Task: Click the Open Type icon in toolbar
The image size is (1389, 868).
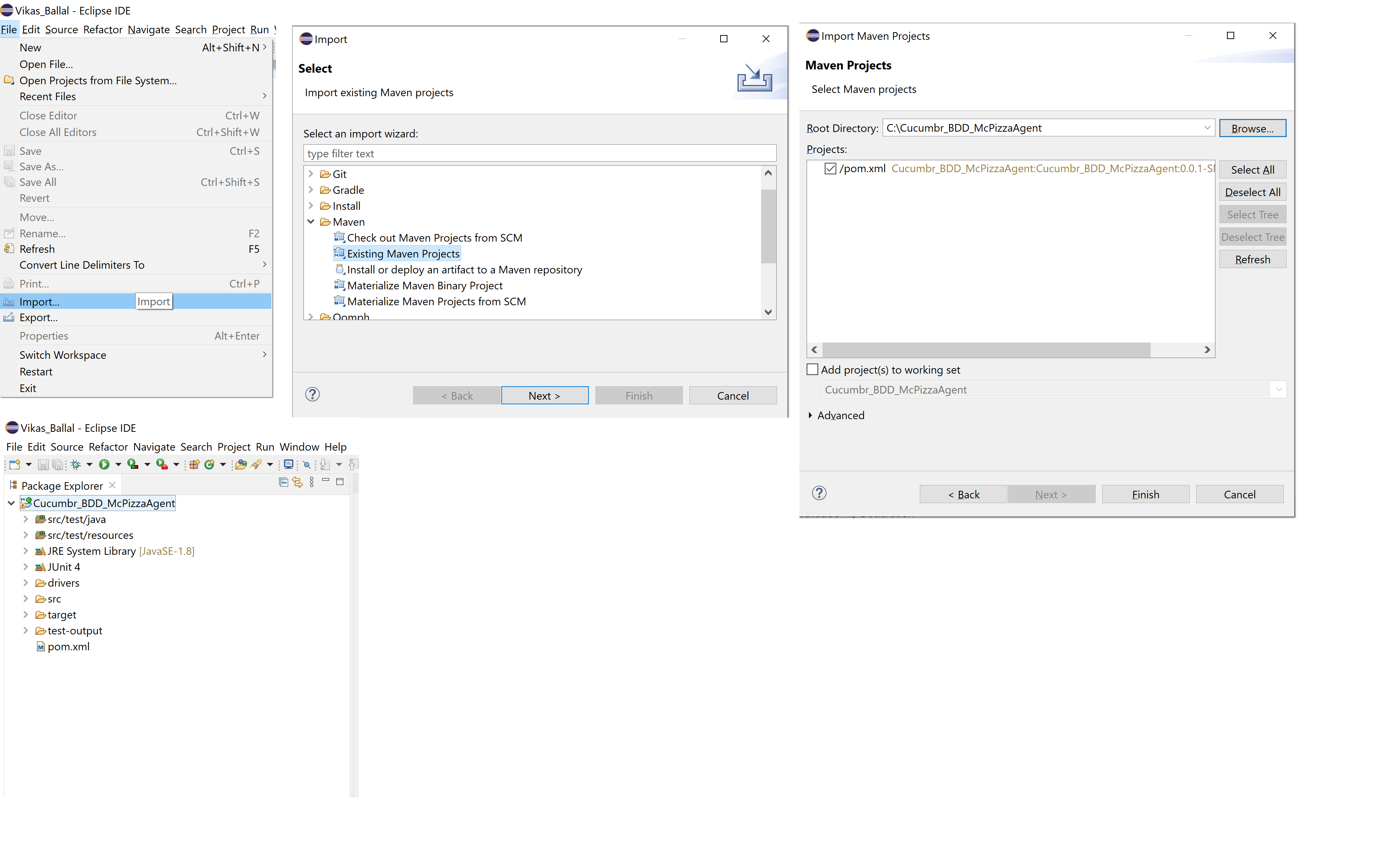Action: click(241, 464)
